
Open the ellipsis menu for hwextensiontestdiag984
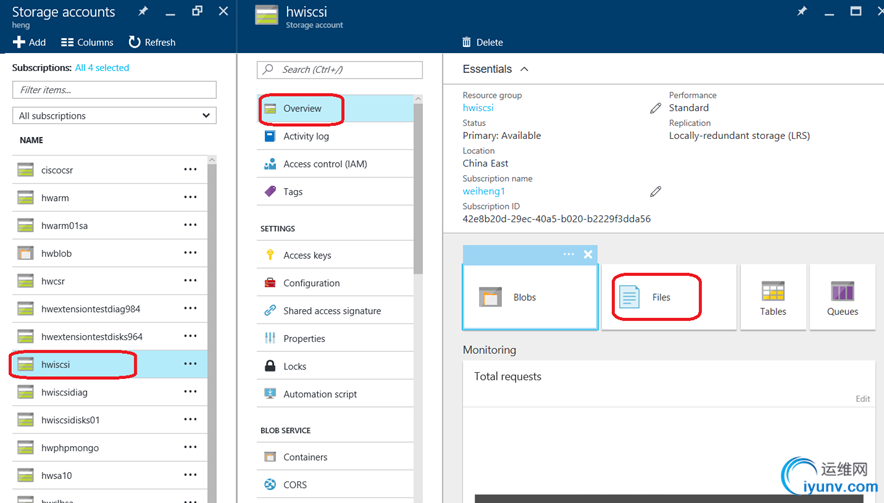(x=191, y=308)
